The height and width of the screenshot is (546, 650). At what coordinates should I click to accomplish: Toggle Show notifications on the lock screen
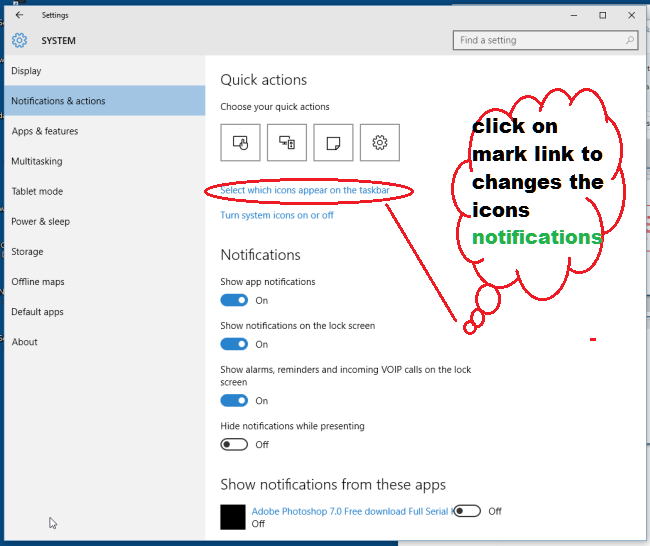234,344
